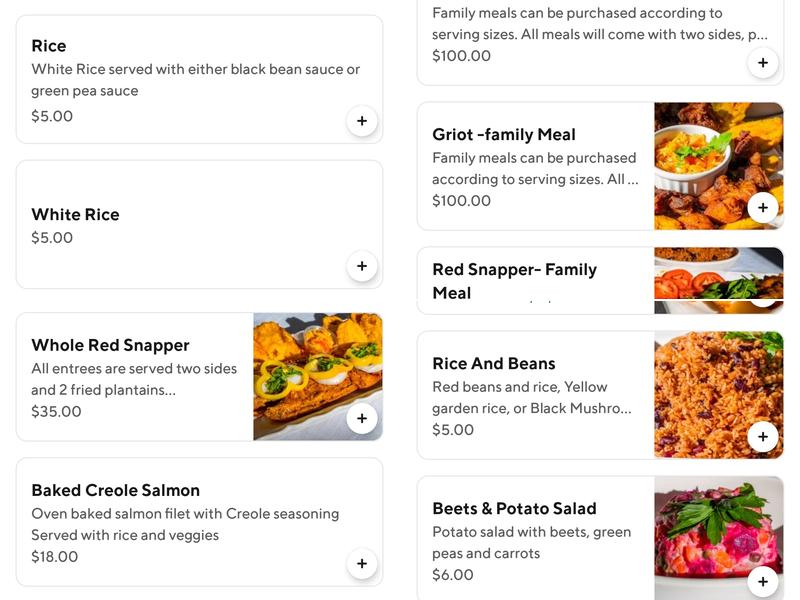Click the add button for Rice And Beans
The height and width of the screenshot is (600, 800).
[x=763, y=437]
